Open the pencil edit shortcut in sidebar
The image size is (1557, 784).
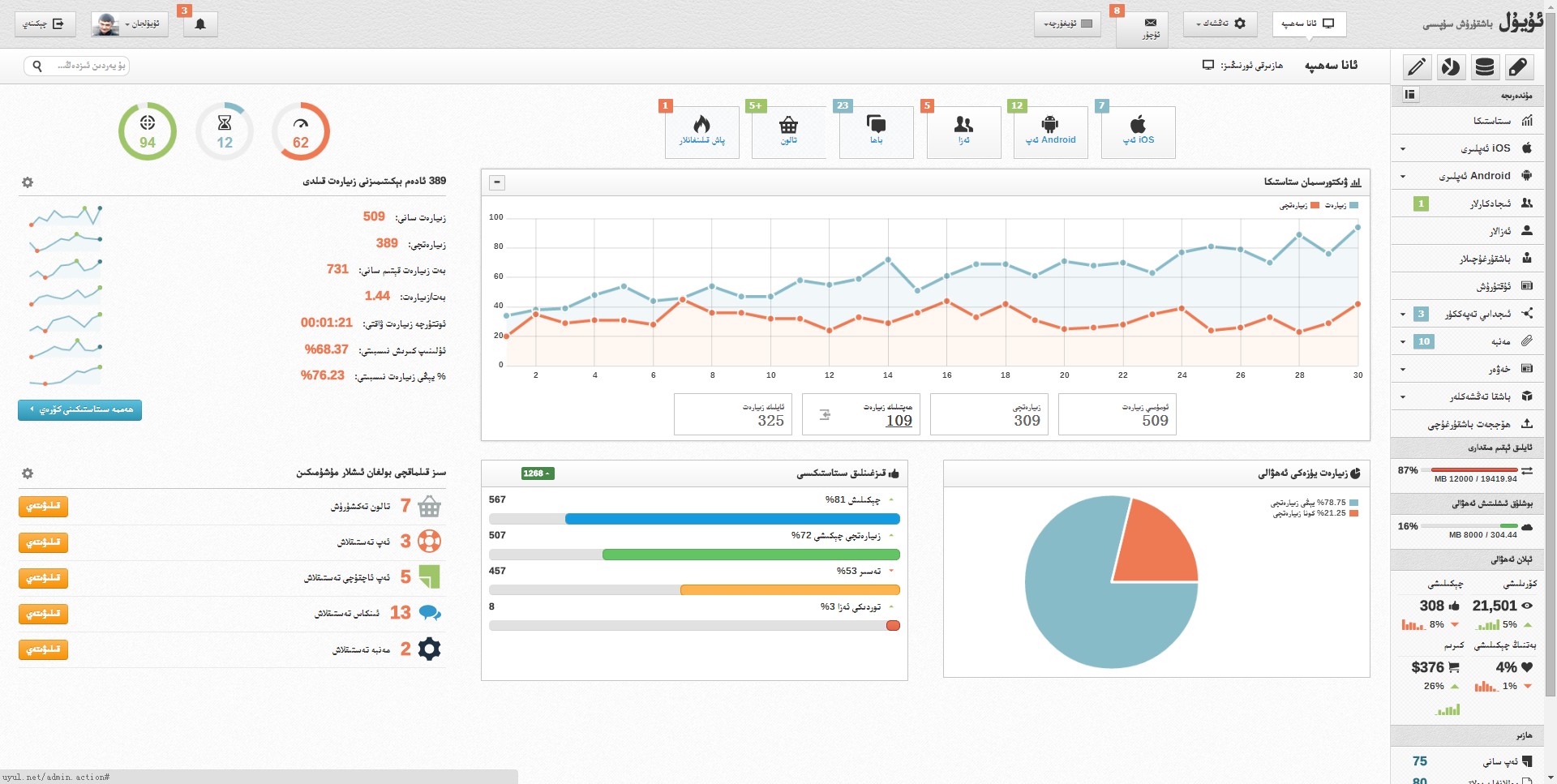[1416, 66]
